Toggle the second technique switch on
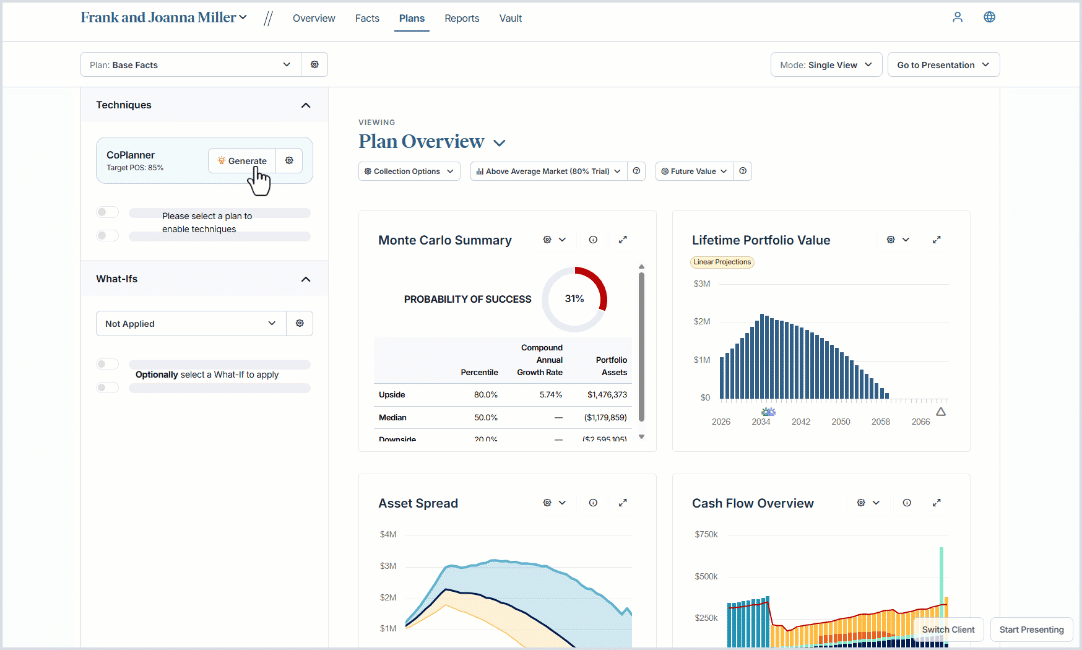The height and width of the screenshot is (650, 1082). [107, 235]
